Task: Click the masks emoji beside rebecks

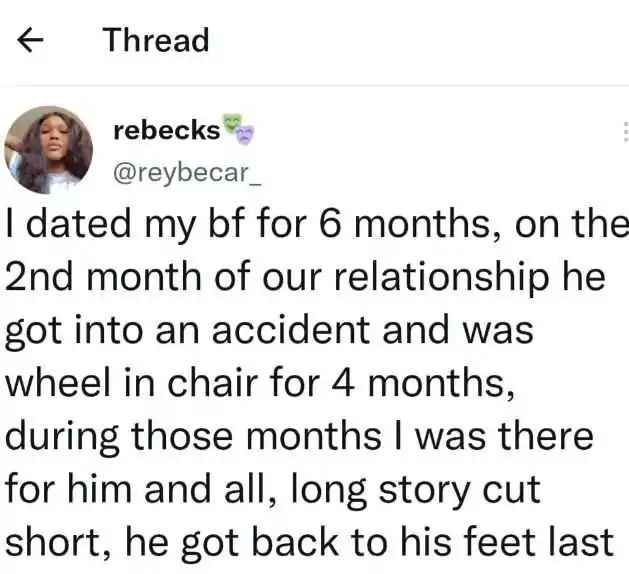Action: point(239,130)
